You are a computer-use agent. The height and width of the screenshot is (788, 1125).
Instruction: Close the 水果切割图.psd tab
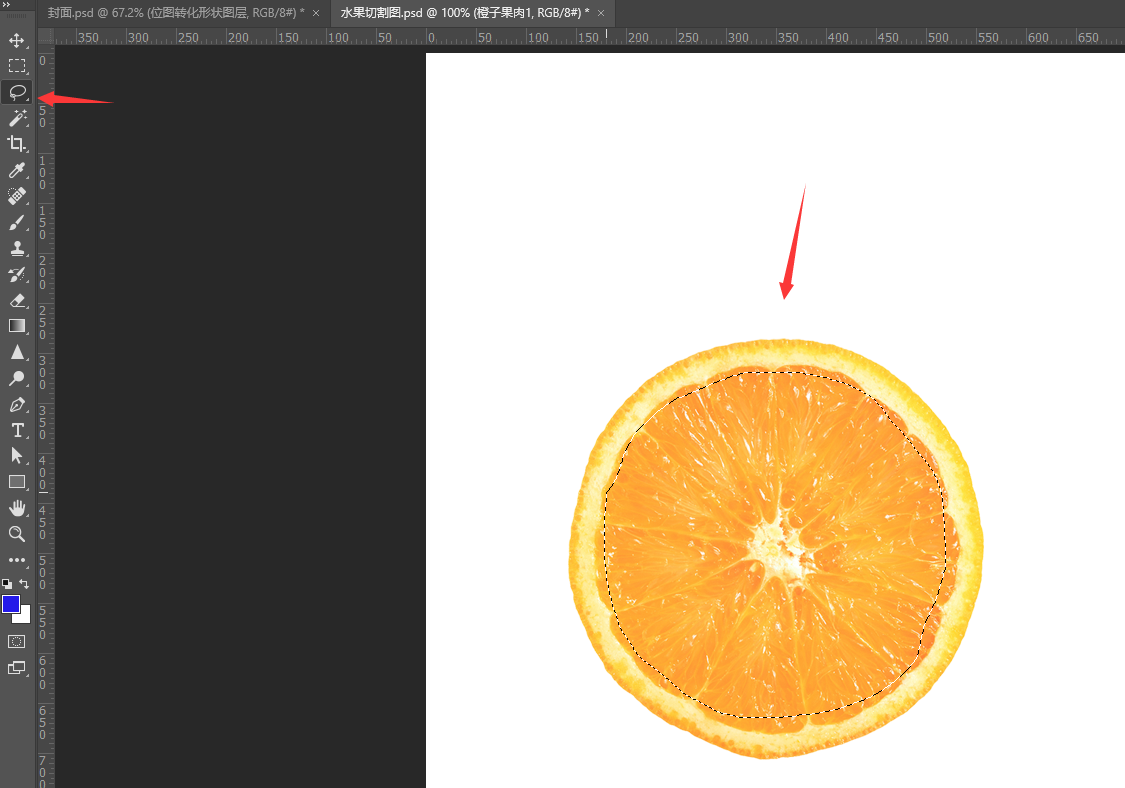(x=601, y=13)
